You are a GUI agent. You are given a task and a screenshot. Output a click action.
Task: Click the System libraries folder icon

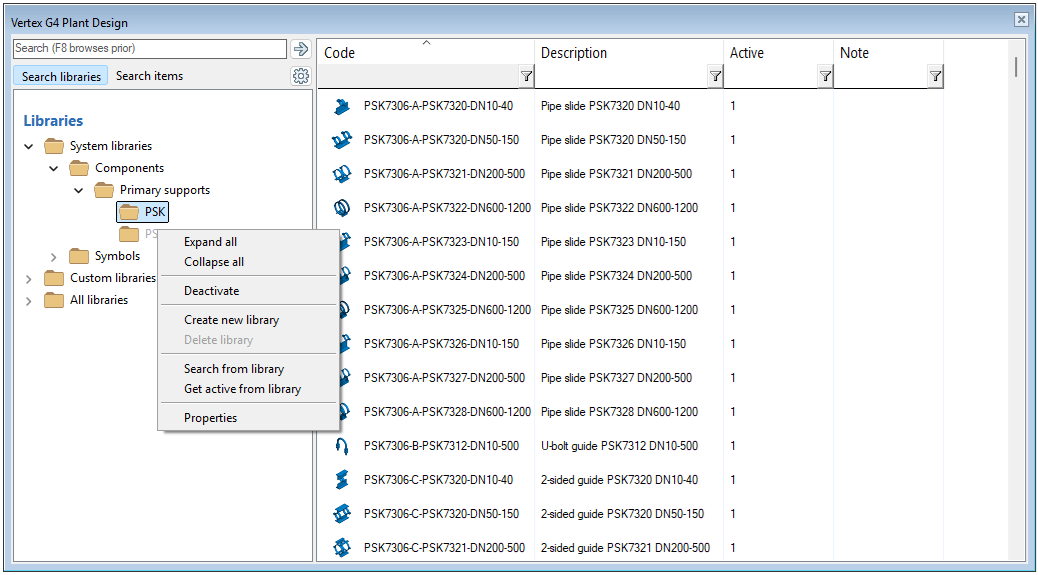[54, 146]
